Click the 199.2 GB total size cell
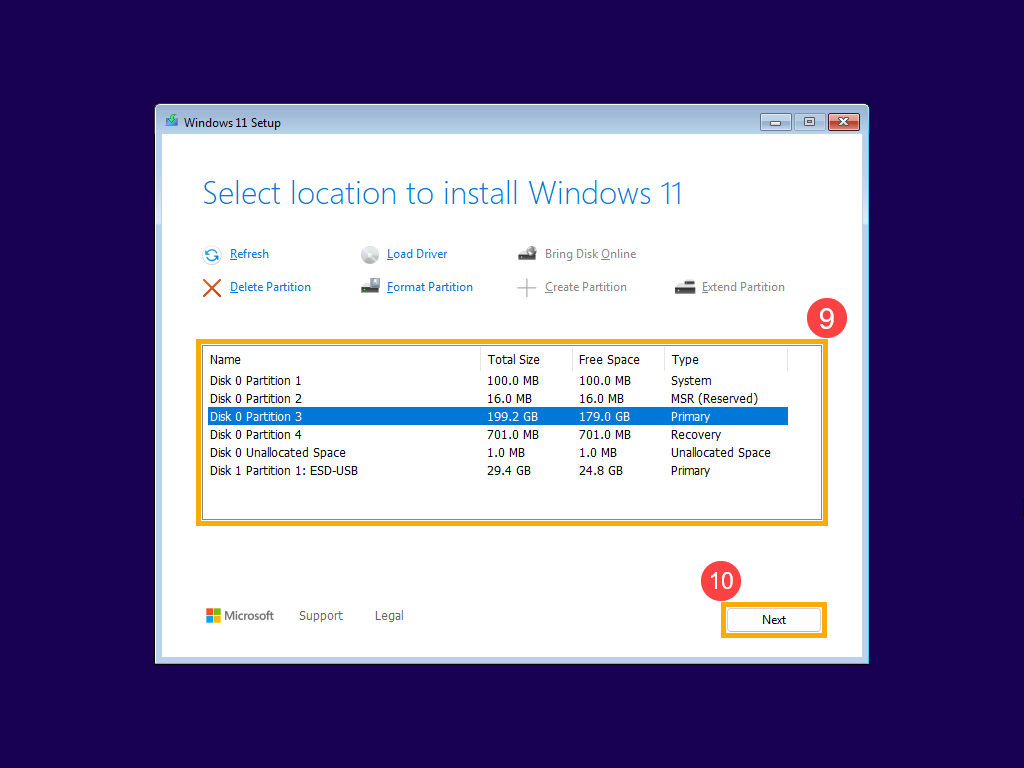 coord(513,417)
